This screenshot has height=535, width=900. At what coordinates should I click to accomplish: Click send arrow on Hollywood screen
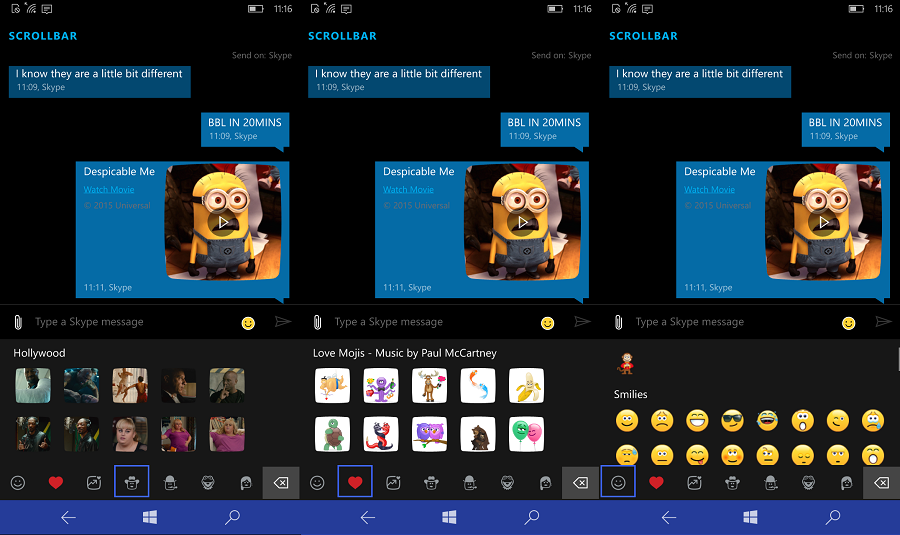tap(283, 321)
